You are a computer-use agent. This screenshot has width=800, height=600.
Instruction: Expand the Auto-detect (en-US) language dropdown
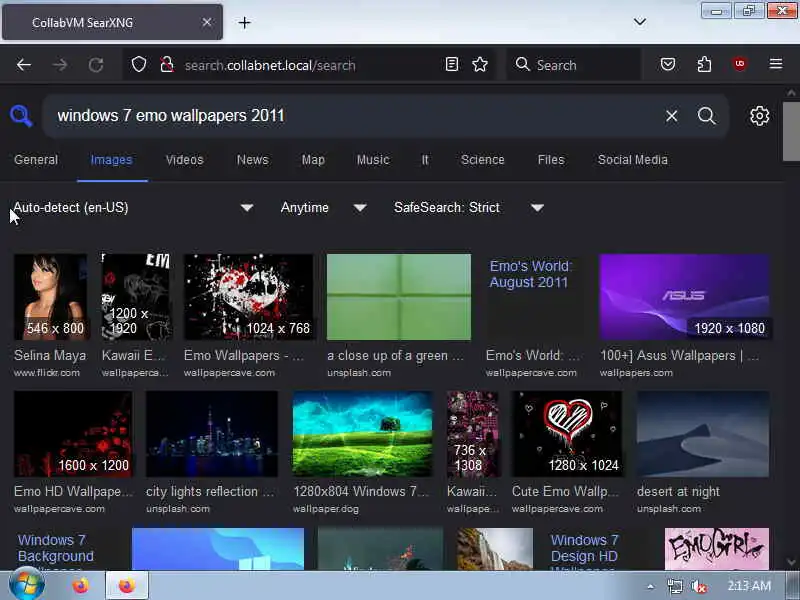(133, 208)
